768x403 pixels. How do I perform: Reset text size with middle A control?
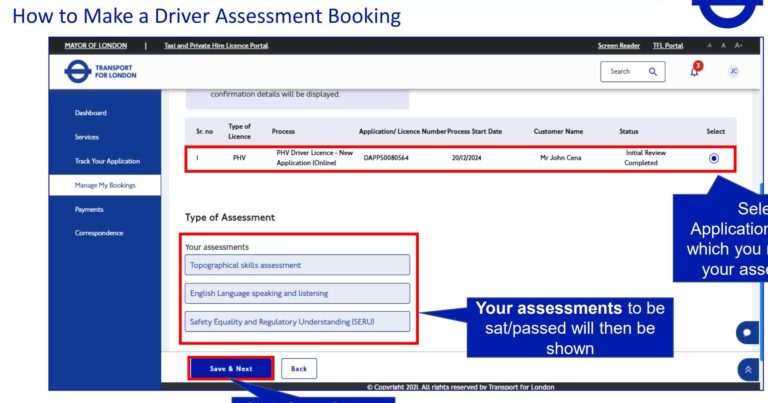[723, 46]
